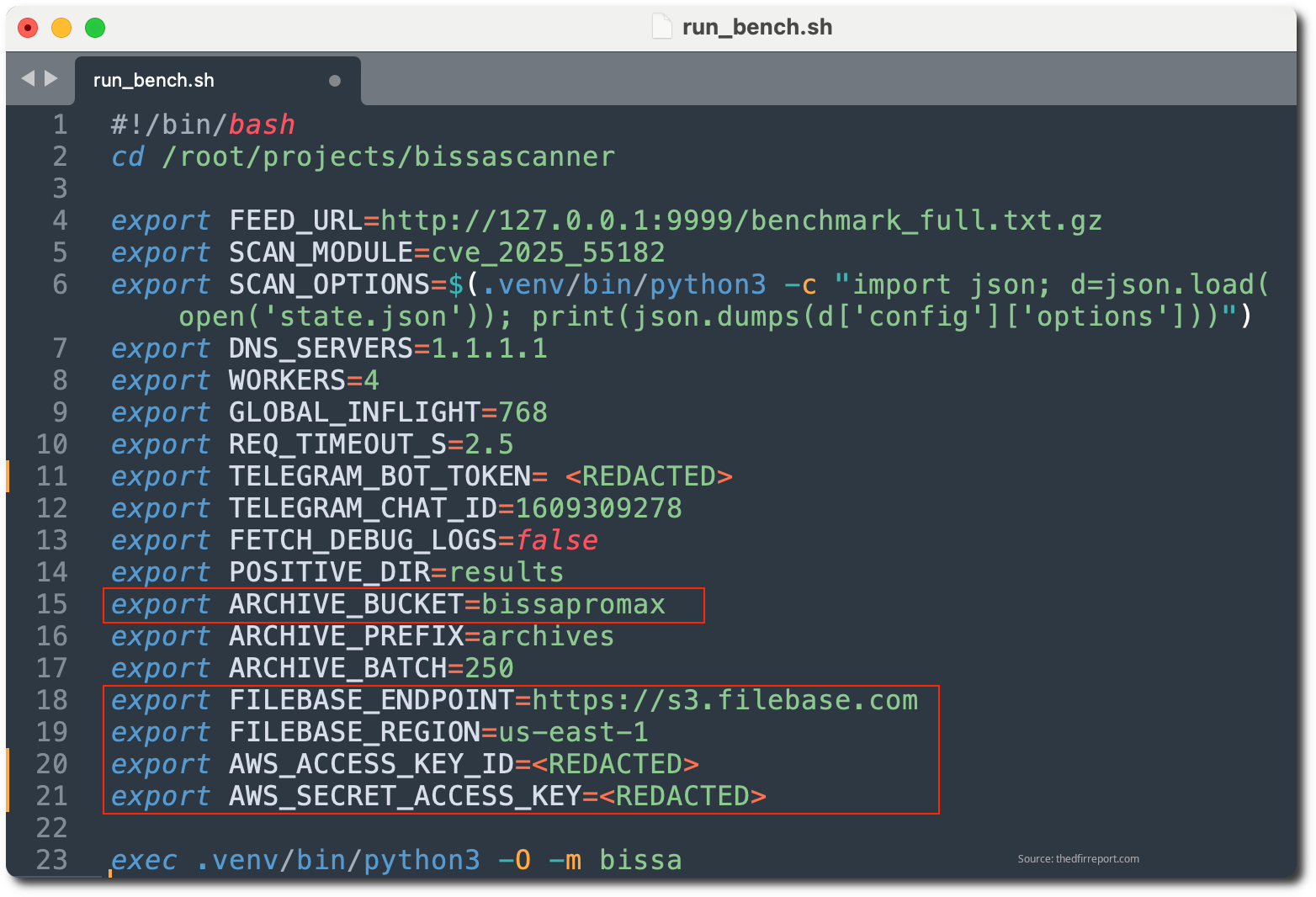
Task: Click the orange modified marker beside line 11
Action: (8, 476)
